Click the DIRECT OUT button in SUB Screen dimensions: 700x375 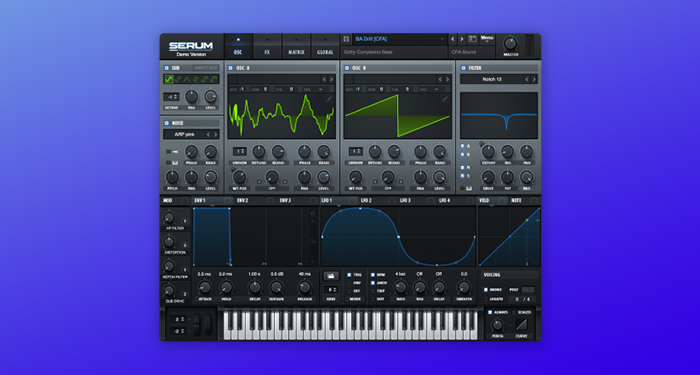coord(206,68)
